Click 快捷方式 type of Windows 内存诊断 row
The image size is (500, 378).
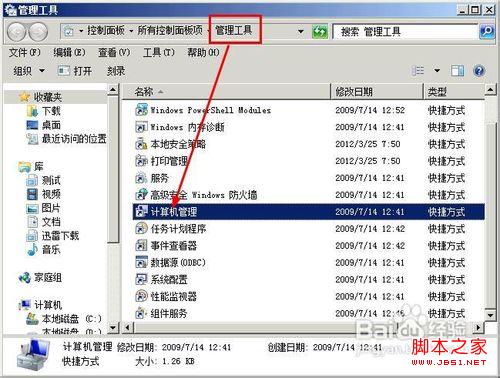(x=446, y=127)
